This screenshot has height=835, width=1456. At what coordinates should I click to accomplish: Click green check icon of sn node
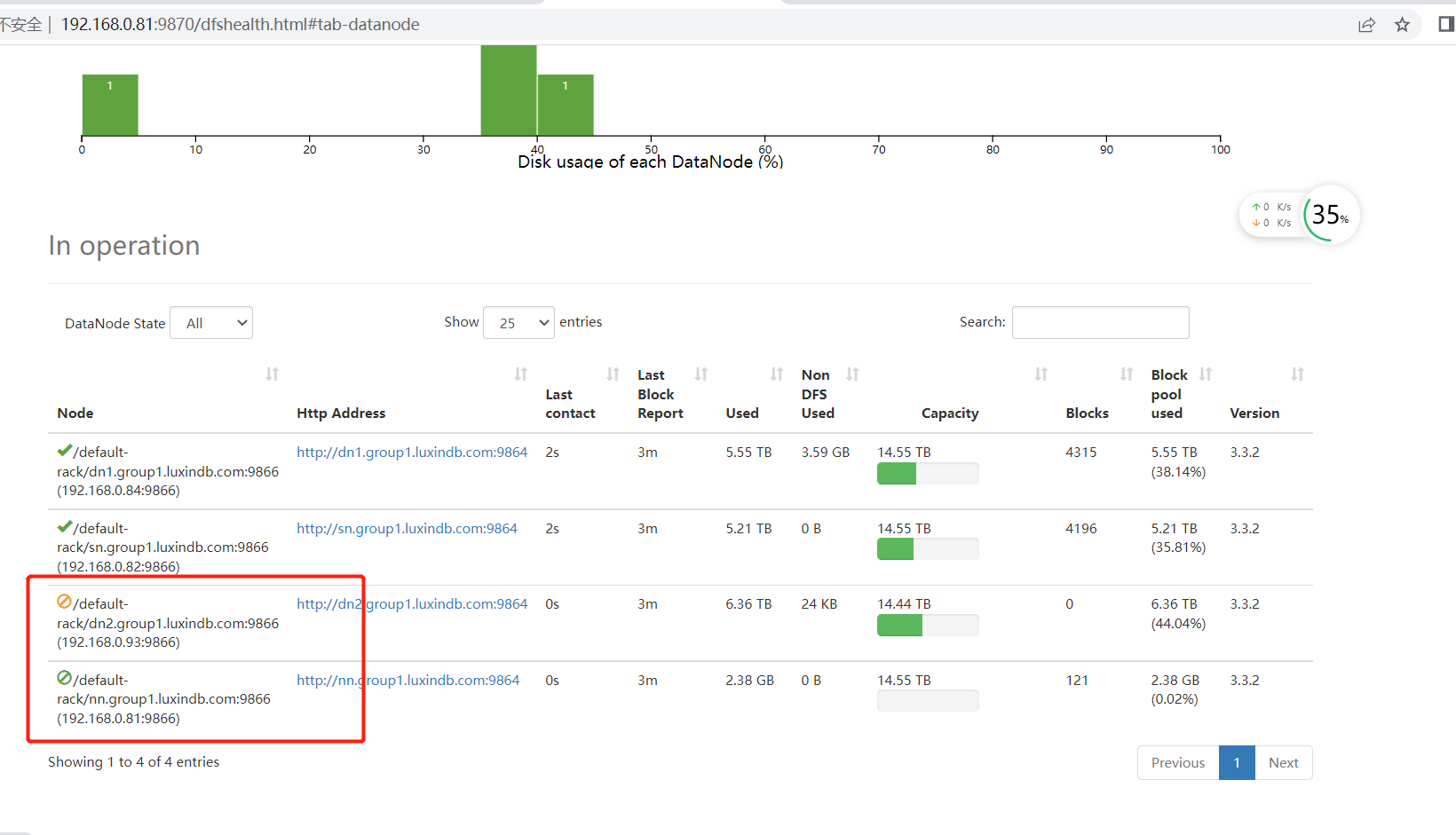click(x=64, y=527)
